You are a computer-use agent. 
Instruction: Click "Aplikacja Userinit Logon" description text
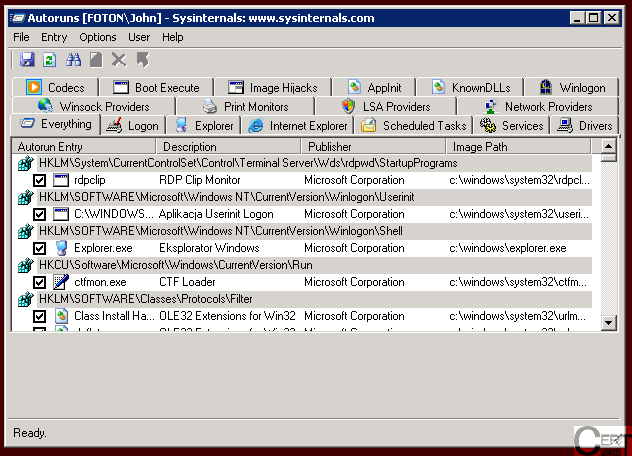coord(216,214)
